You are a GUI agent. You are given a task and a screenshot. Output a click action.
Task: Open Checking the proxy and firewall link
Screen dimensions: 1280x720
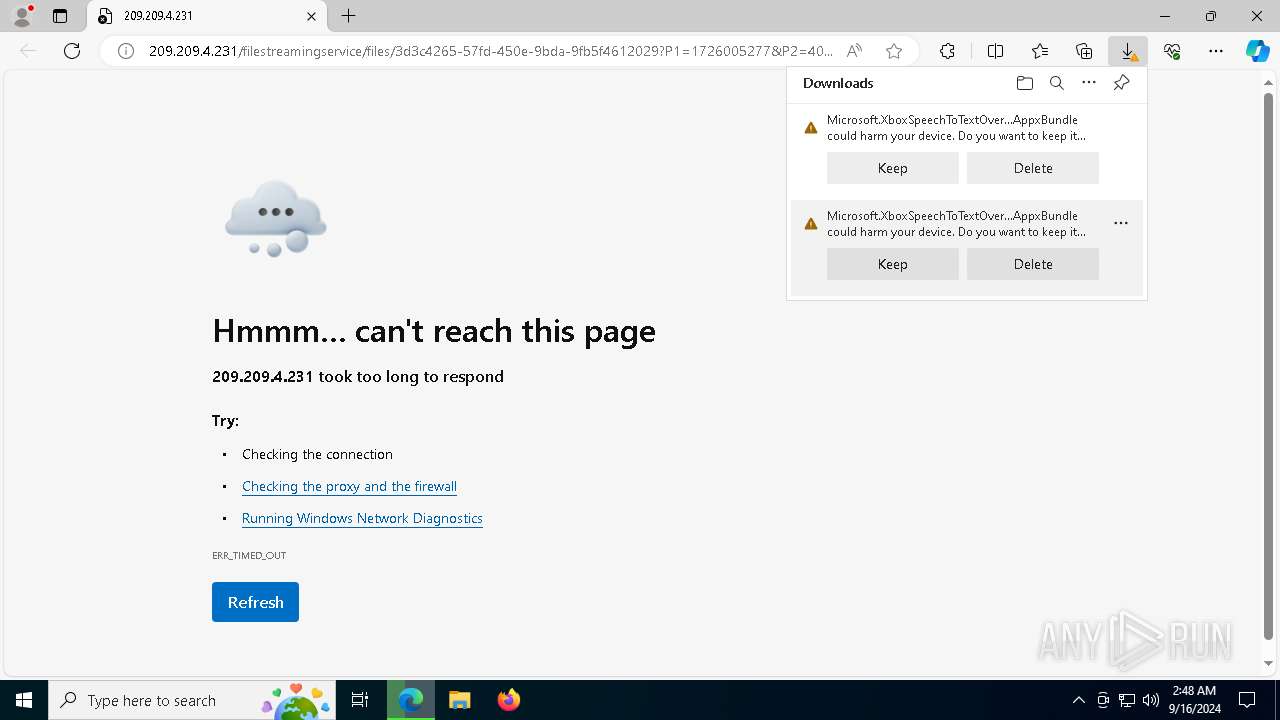pos(349,486)
